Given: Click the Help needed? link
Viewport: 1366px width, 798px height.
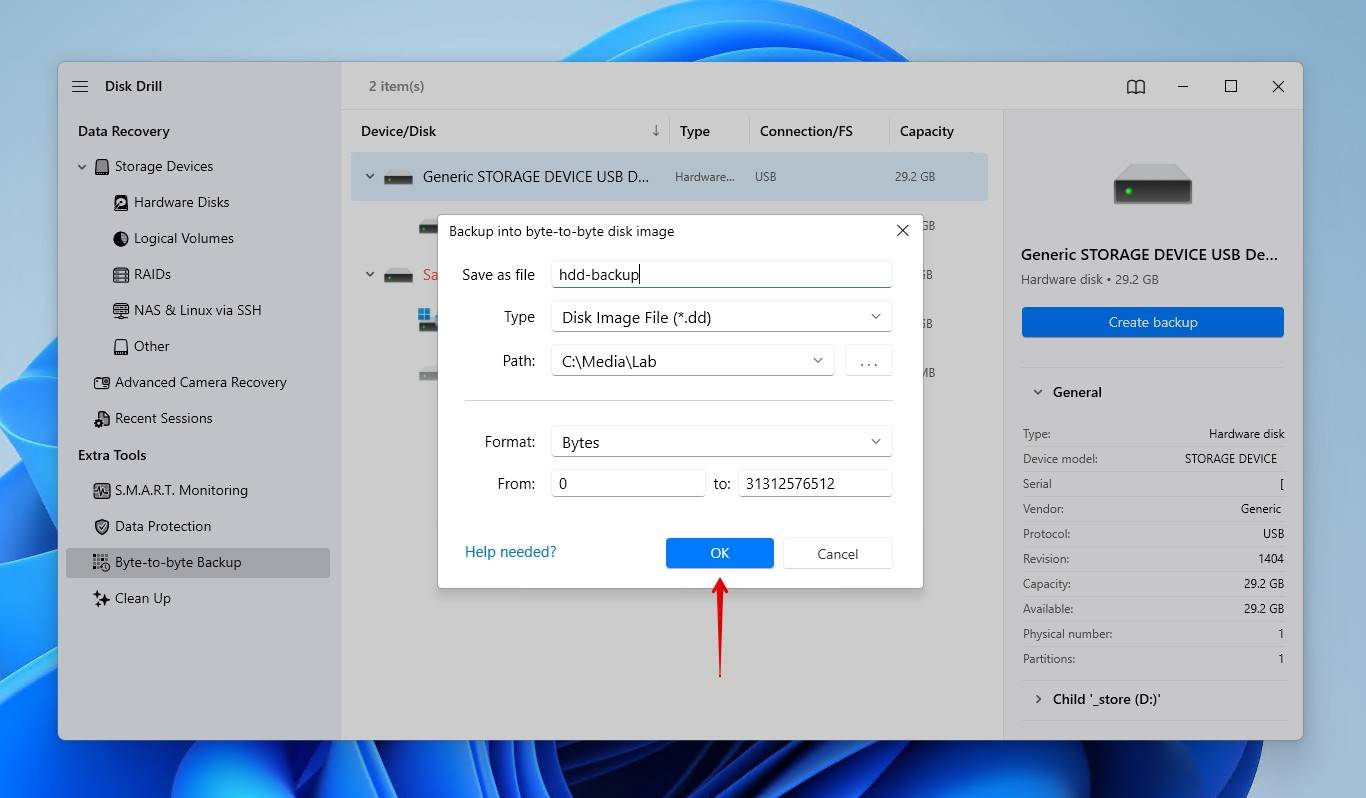Looking at the screenshot, I should coord(510,552).
